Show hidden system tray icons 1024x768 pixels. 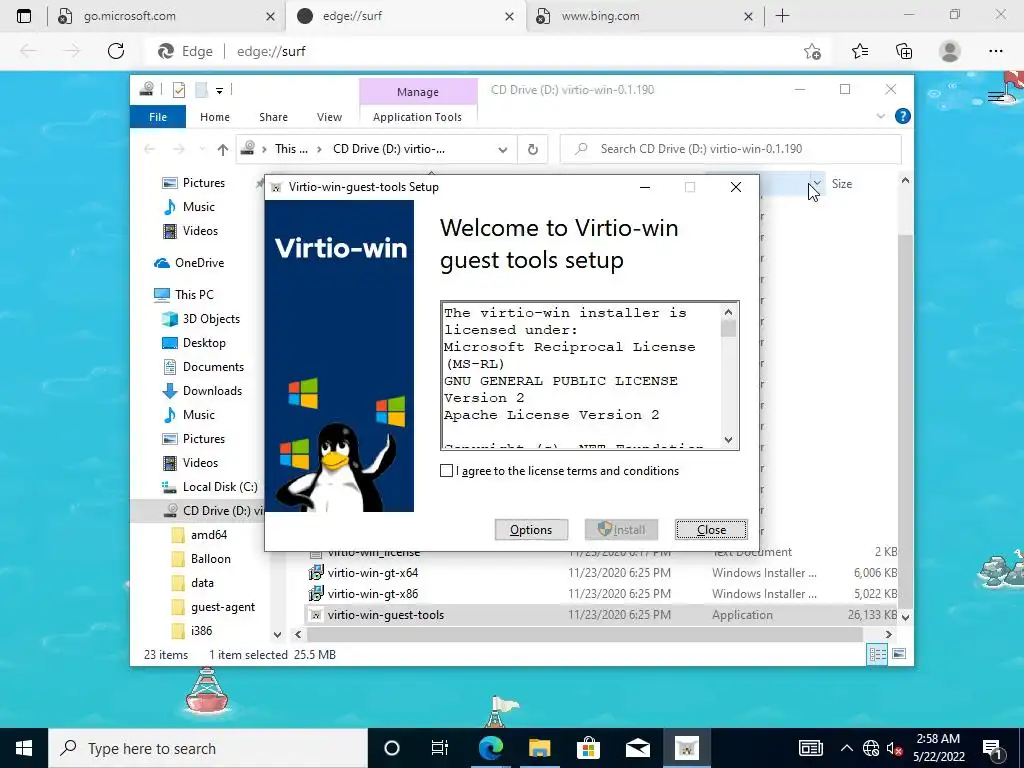coord(846,748)
